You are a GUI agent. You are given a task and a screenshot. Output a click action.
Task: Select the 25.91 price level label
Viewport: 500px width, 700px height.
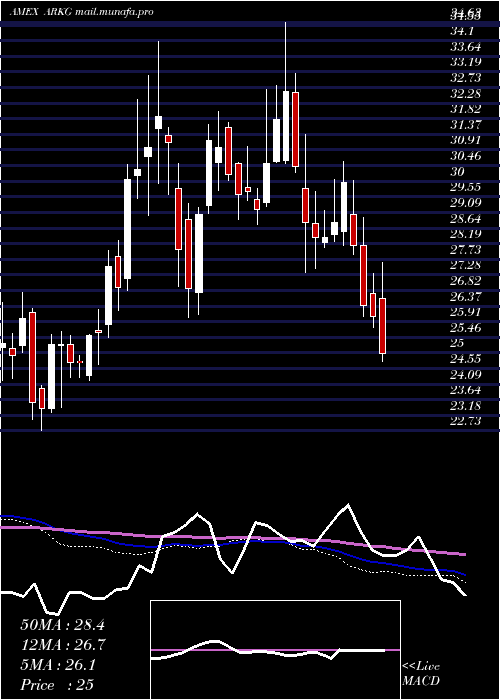(x=466, y=312)
